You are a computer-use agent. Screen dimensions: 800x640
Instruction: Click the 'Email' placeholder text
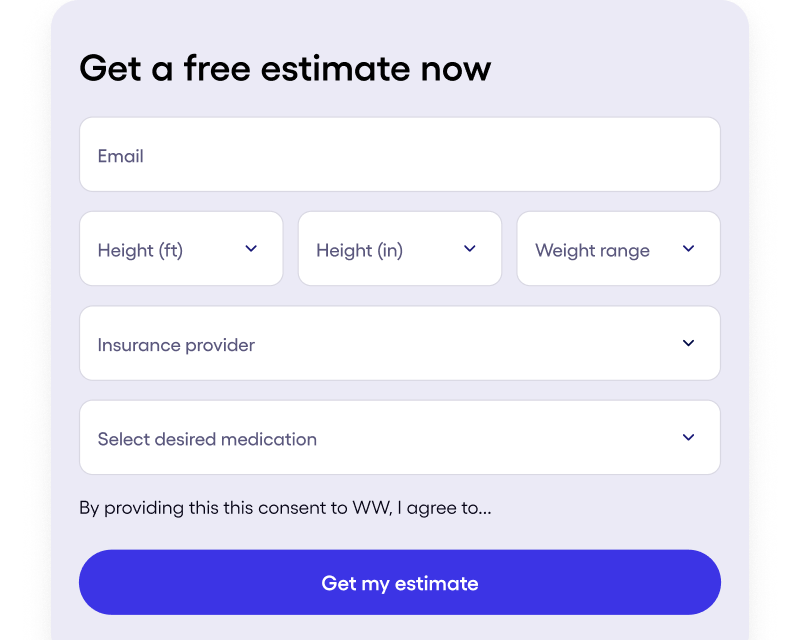point(120,156)
